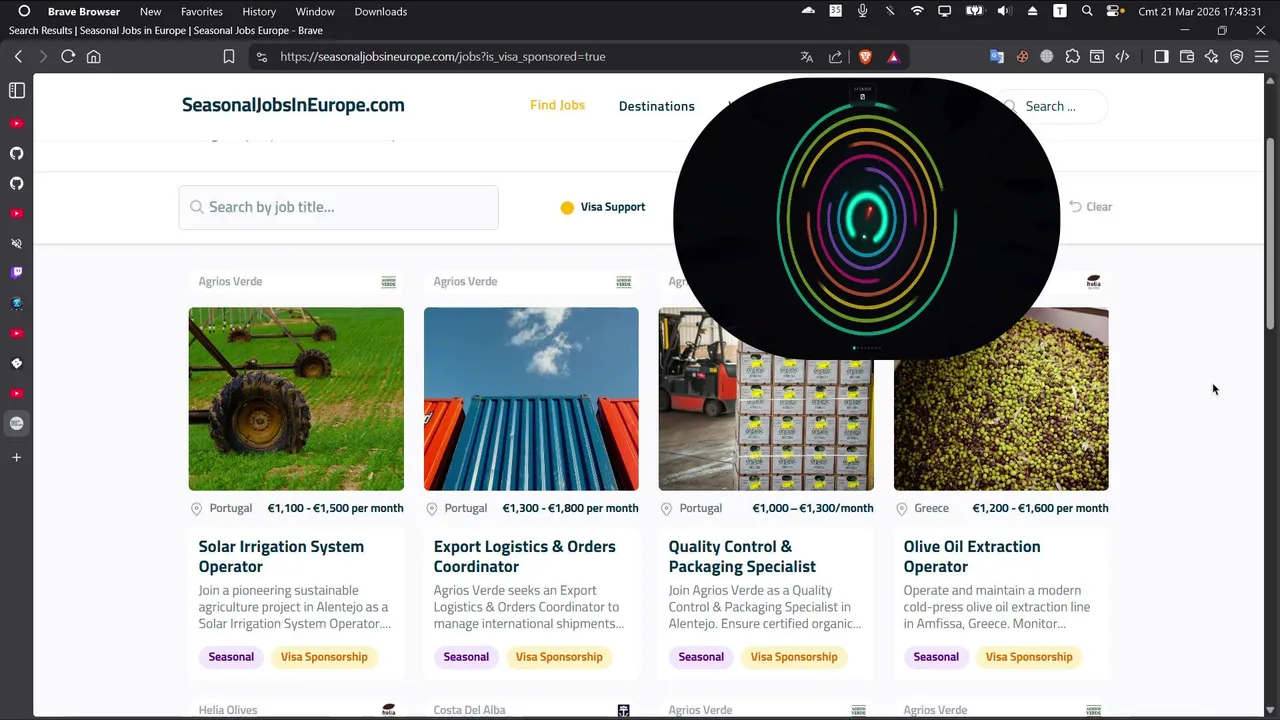The width and height of the screenshot is (1280, 720).
Task: Open the Favorites menu in top bar
Action: tap(202, 12)
